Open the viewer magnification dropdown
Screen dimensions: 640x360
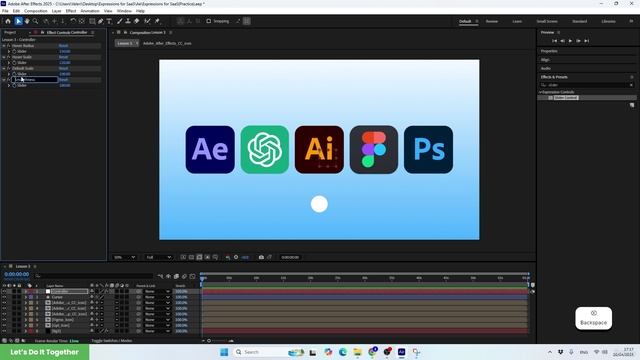pyautogui.click(x=124, y=257)
